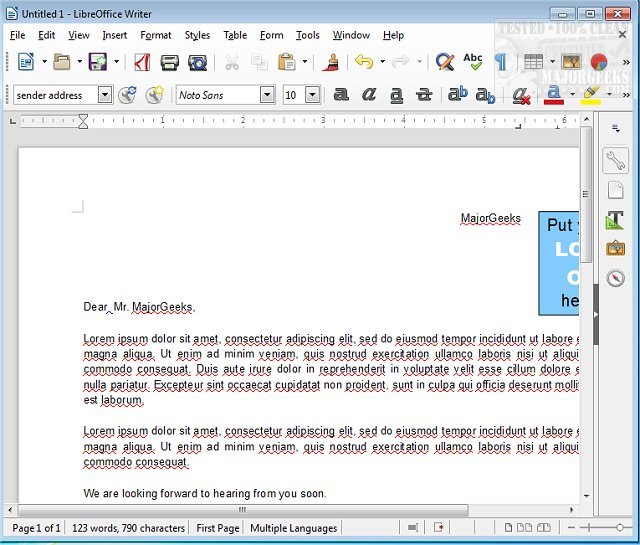Open the Format menu

156,36
